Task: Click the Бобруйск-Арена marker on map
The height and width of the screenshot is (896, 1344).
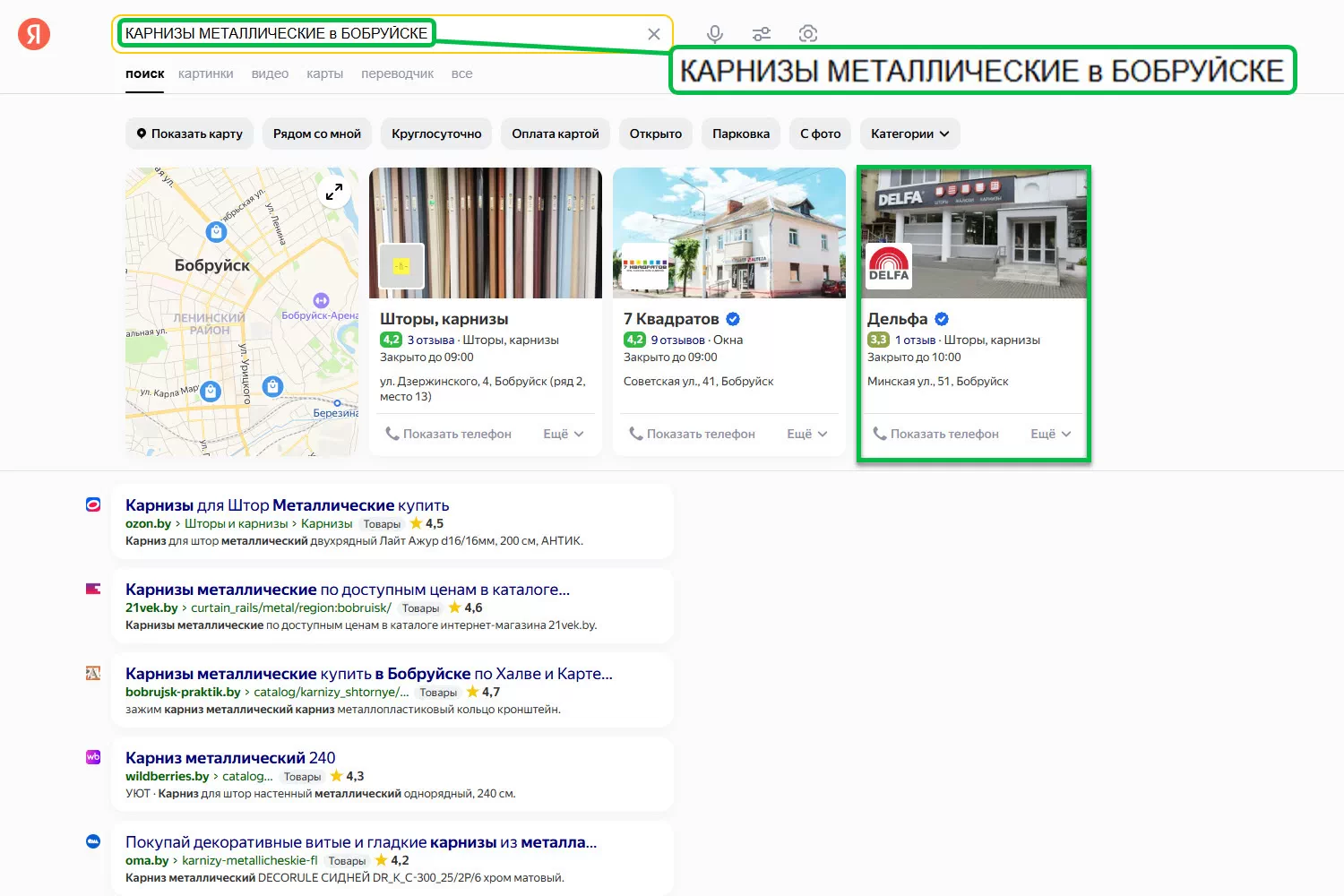Action: [x=321, y=301]
